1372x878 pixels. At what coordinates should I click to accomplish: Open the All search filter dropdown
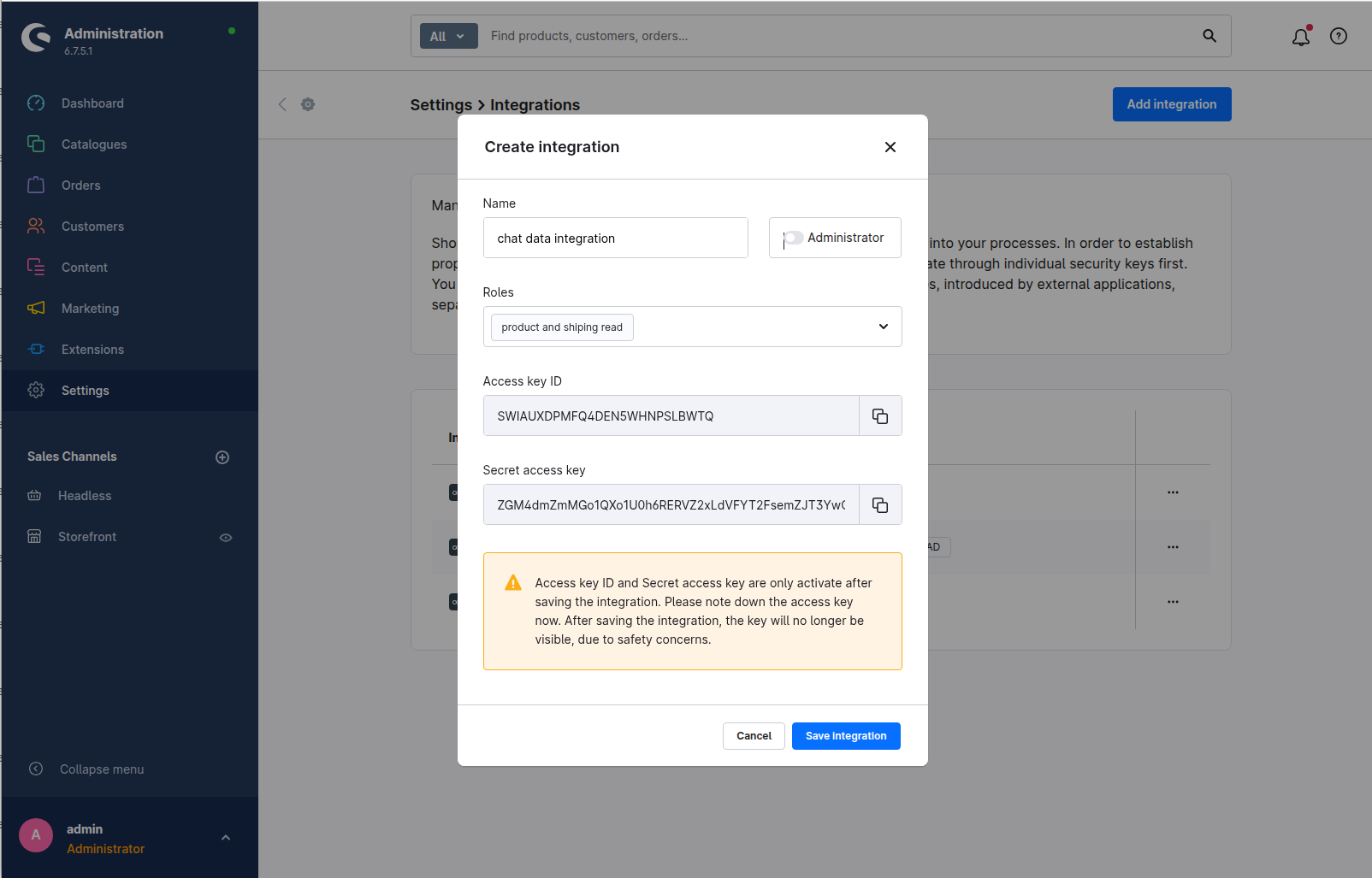448,36
